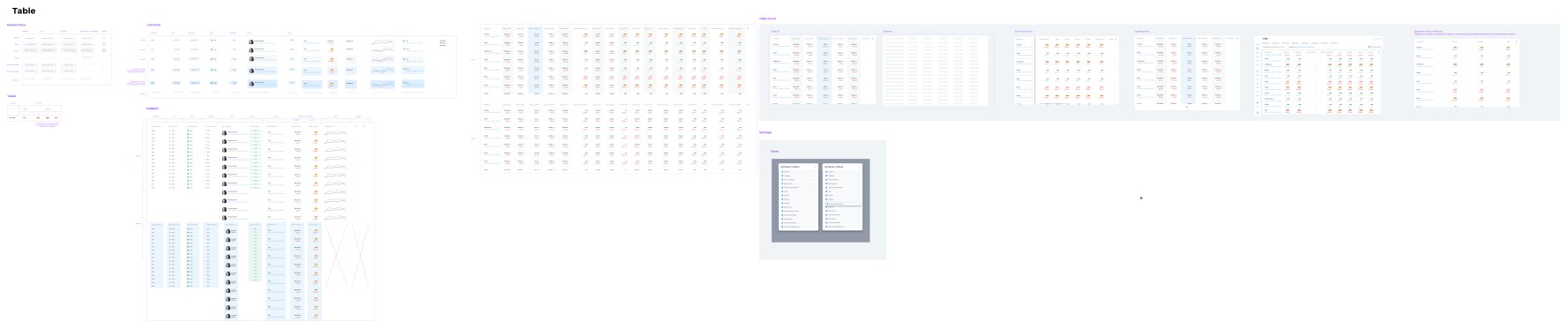The width and height of the screenshot is (1568, 329).
Task: Select the orange badge in the second list row
Action: 332,49
